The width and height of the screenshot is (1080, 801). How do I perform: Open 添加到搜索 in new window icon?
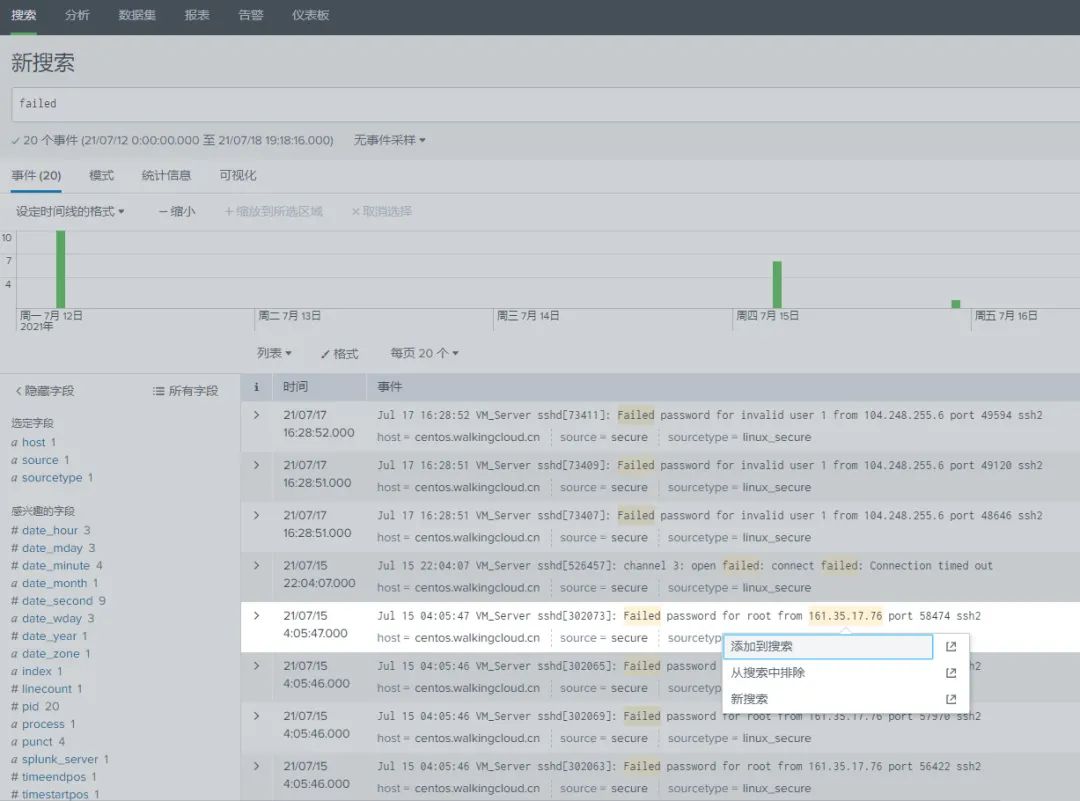(951, 647)
